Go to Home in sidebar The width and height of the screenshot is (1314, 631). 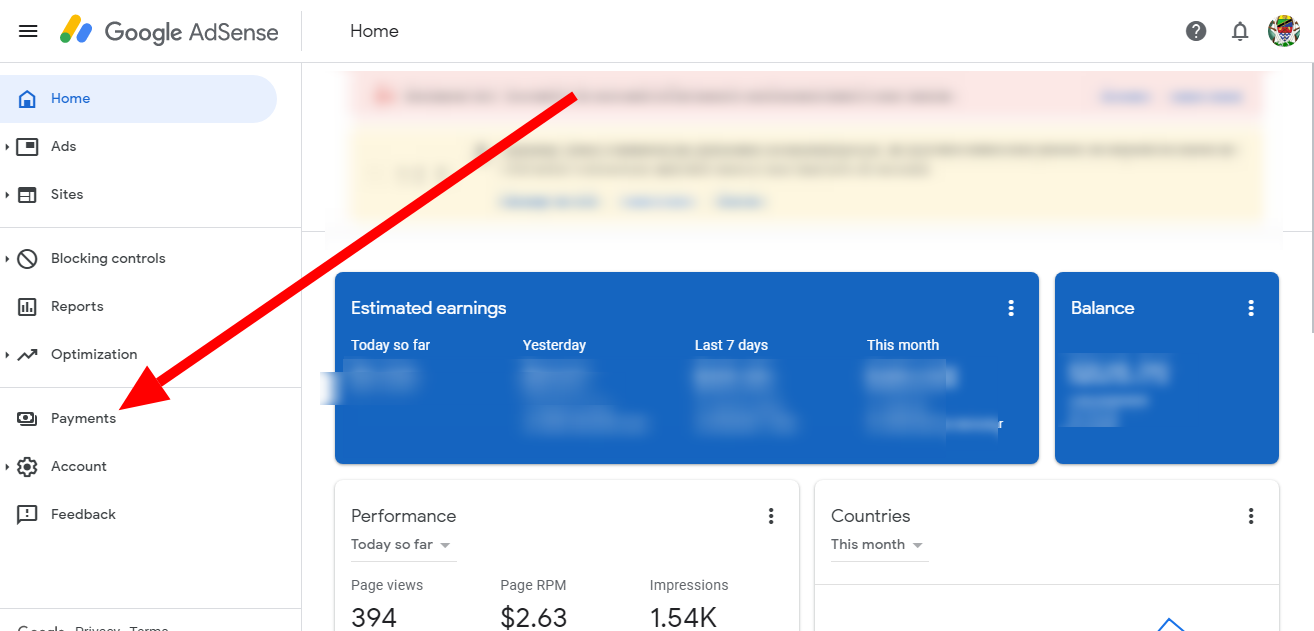[138, 99]
